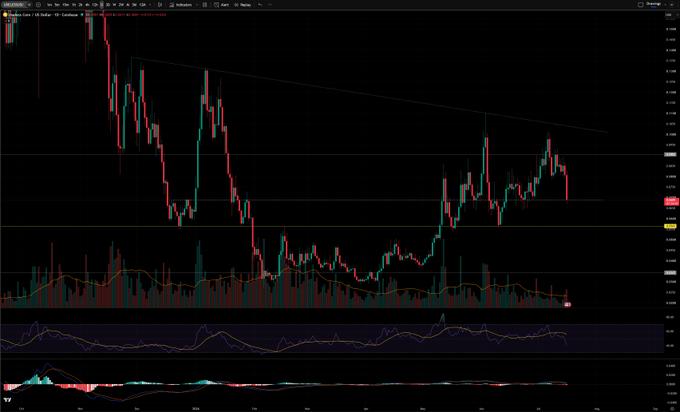Undo the last chart action
680x412 pixels.
tap(260, 5)
